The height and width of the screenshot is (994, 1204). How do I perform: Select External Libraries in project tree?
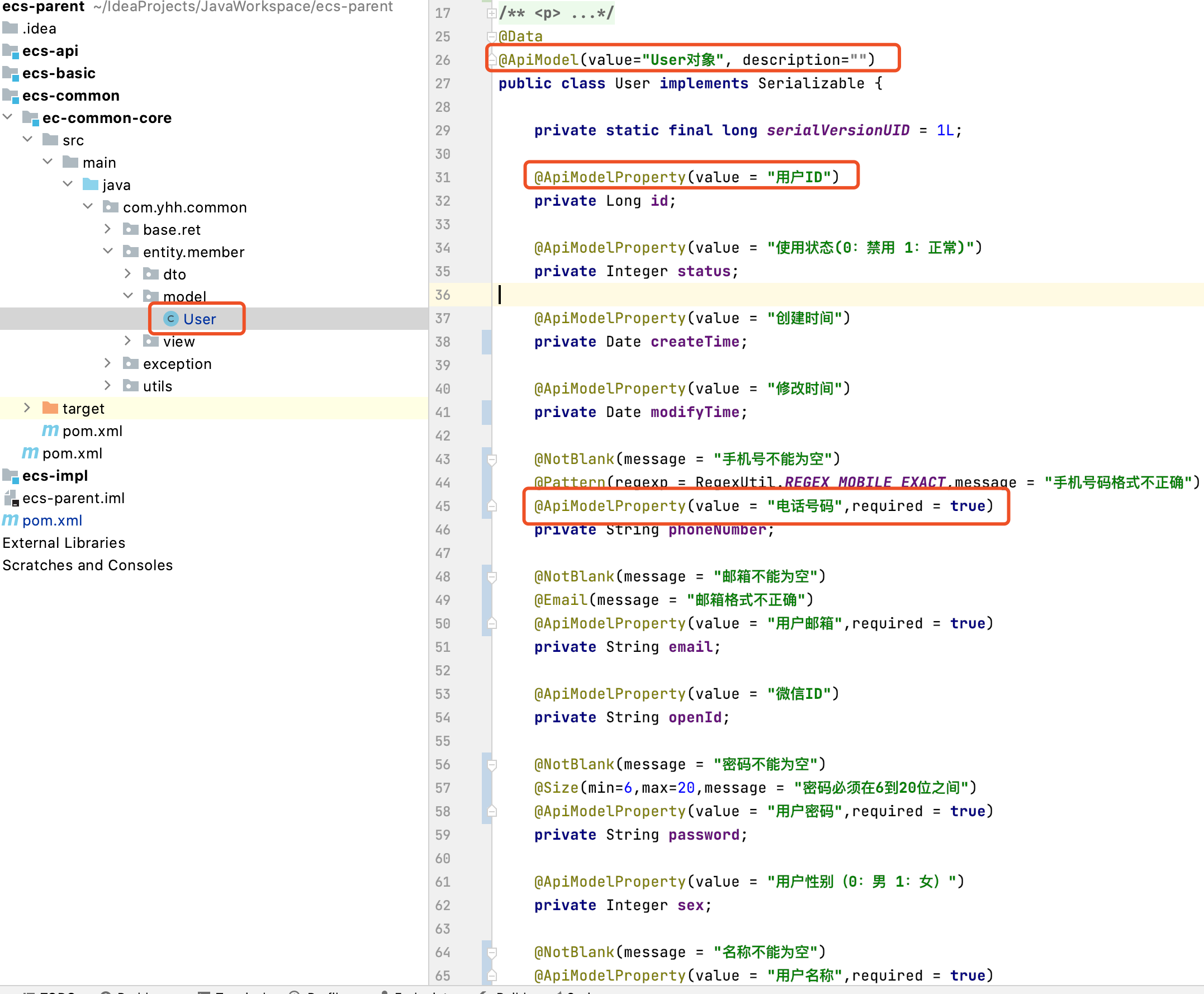pos(64,543)
